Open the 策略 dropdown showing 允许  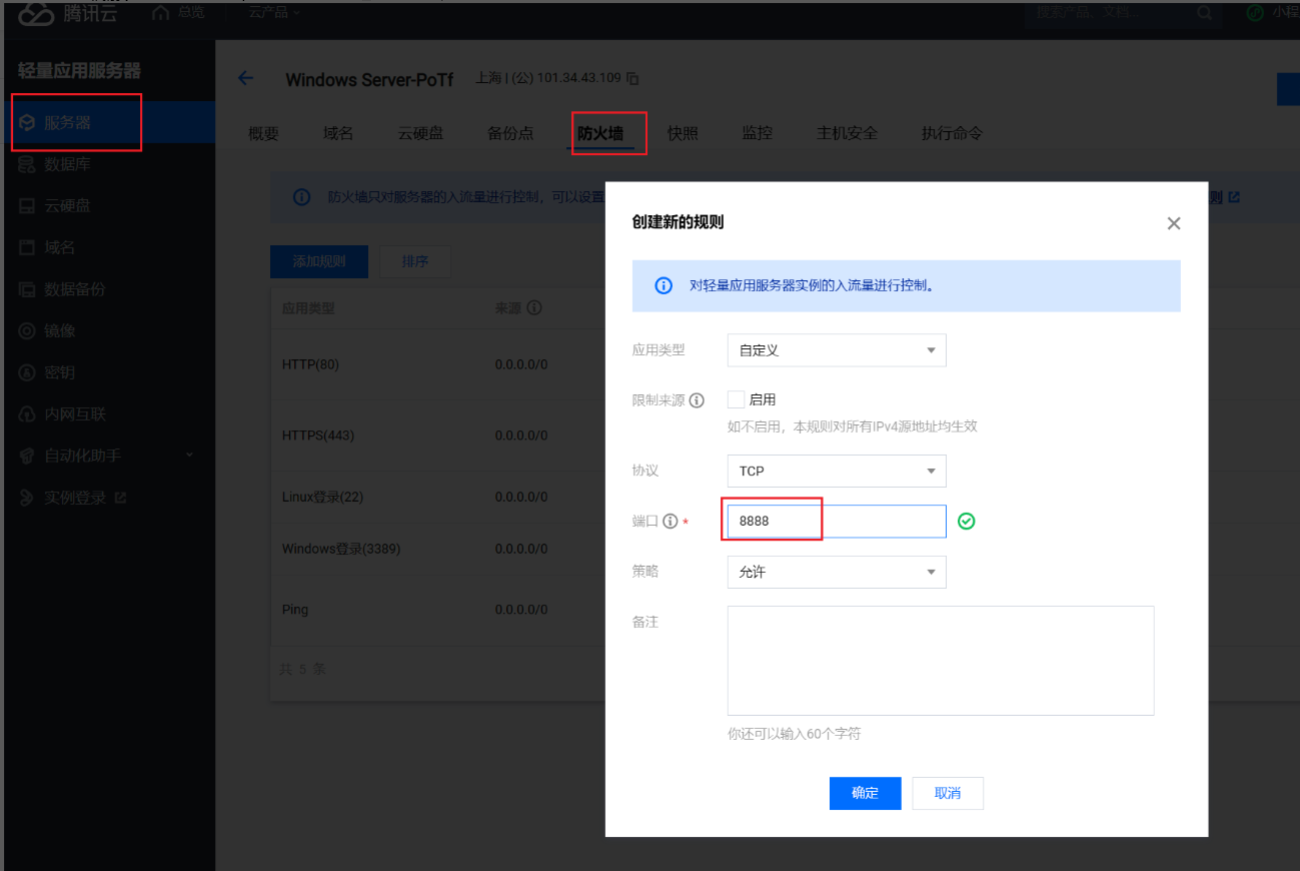836,571
